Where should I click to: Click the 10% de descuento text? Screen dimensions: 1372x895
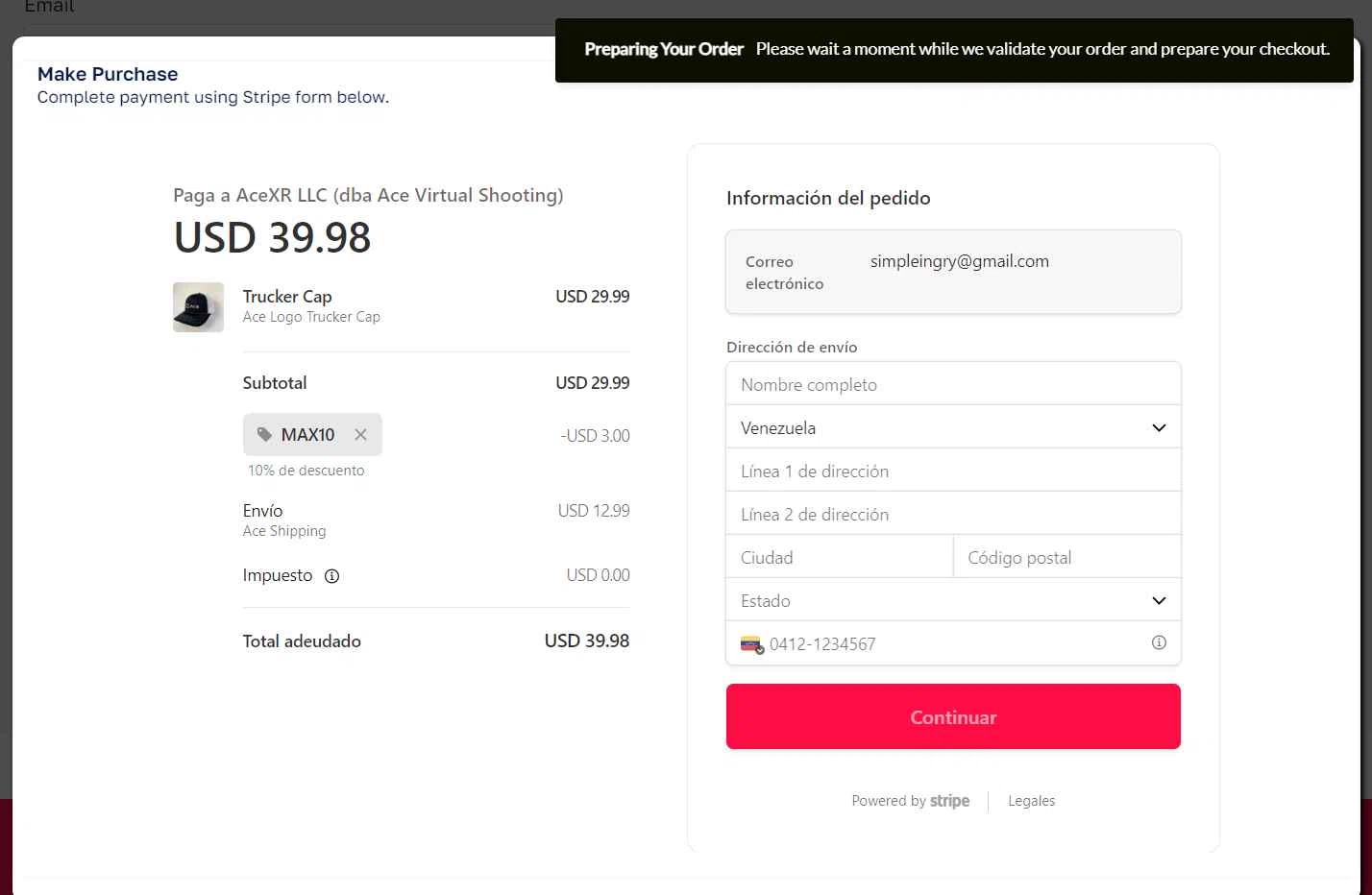[306, 471]
